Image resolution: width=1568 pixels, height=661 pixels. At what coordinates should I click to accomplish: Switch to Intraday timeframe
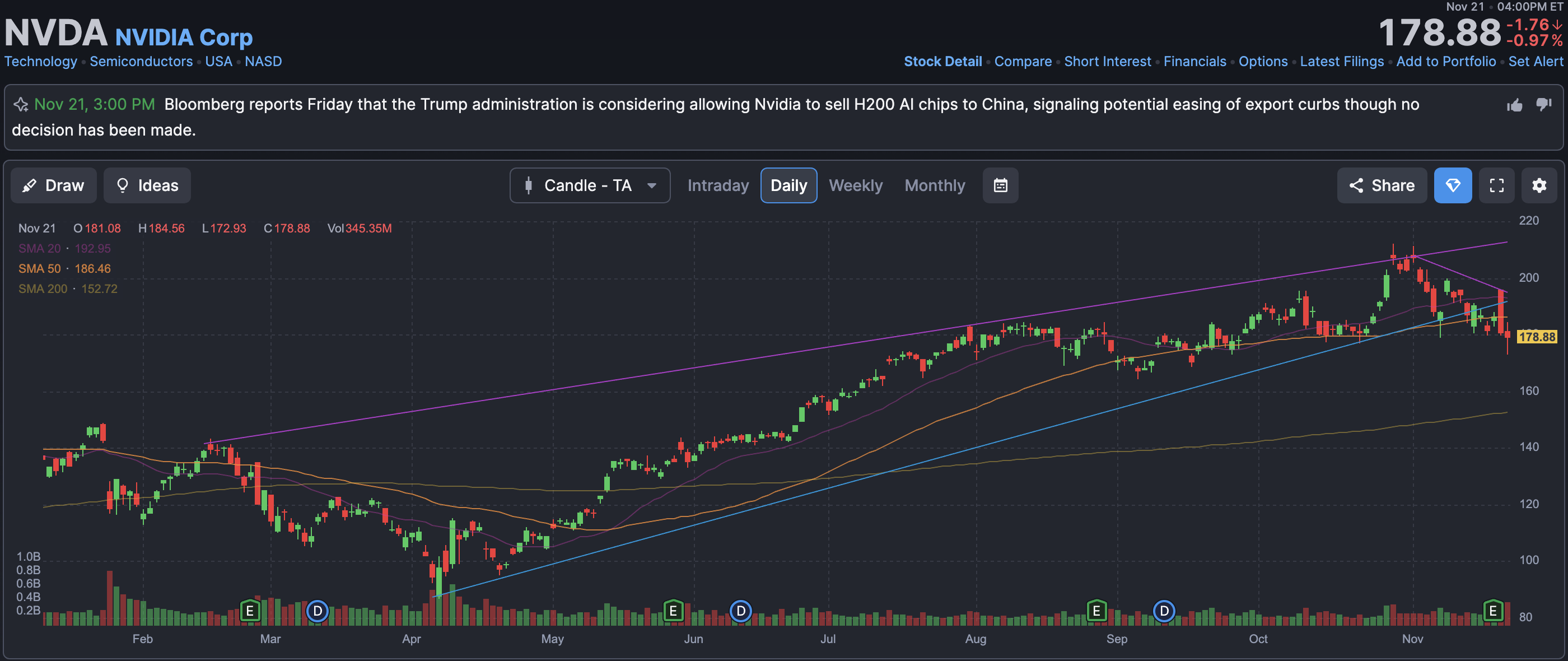pos(718,185)
